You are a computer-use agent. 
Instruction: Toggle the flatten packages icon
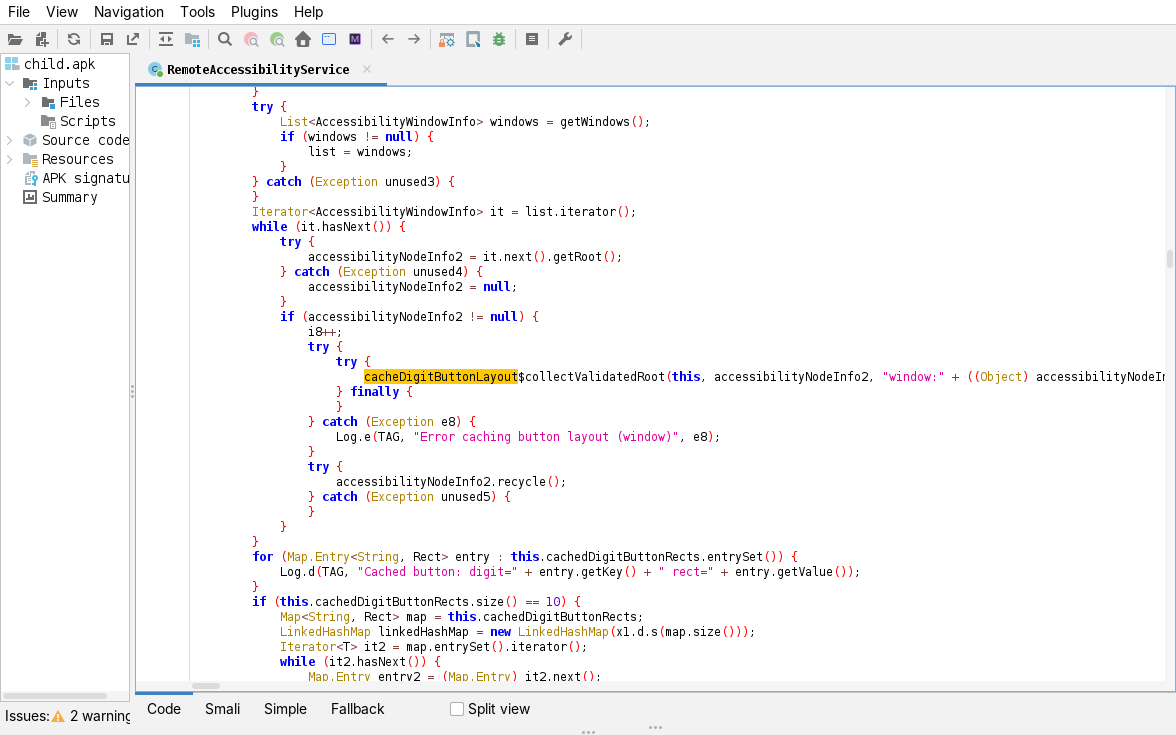[193, 40]
